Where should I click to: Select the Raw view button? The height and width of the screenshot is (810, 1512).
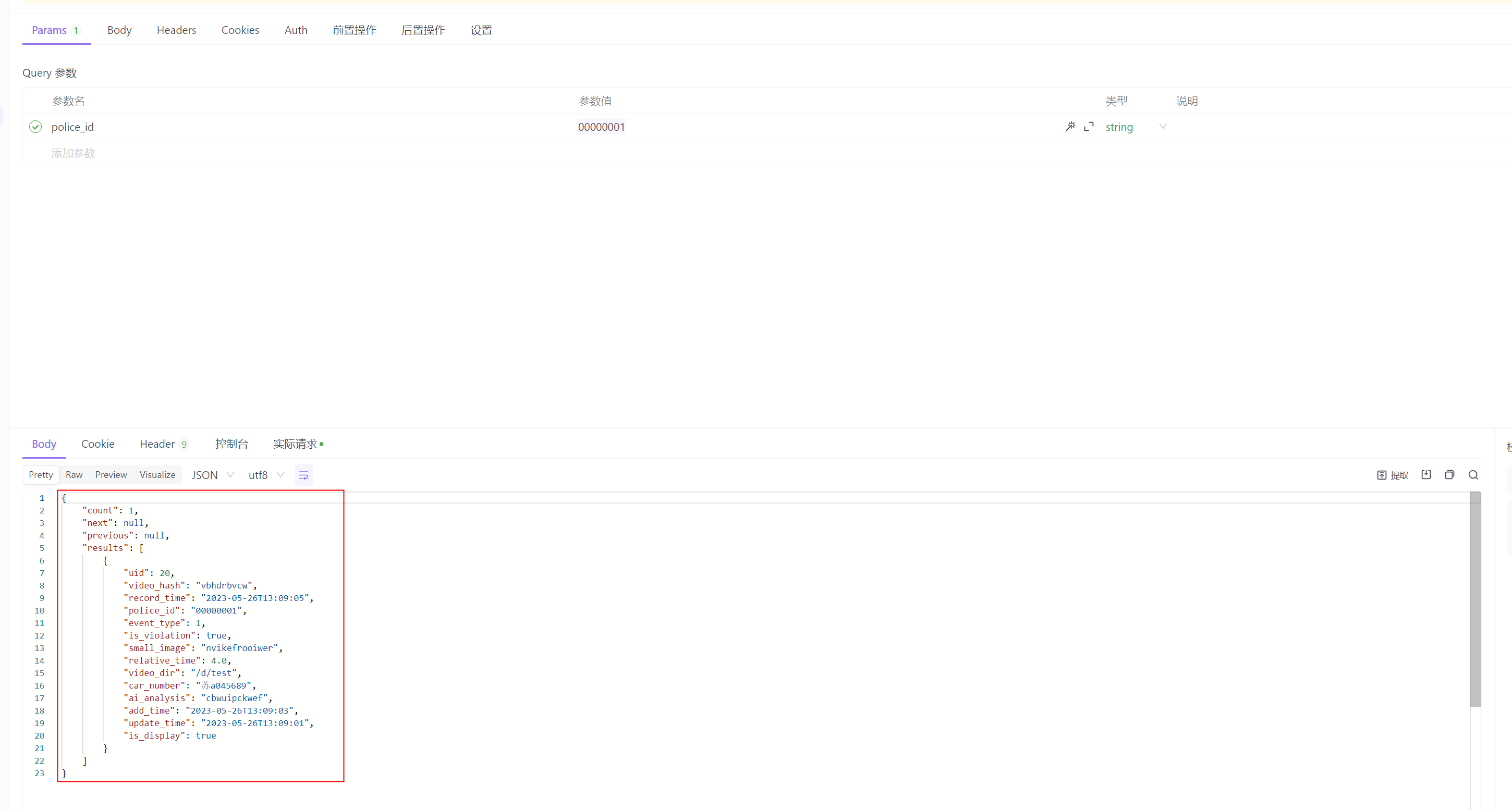click(x=74, y=474)
